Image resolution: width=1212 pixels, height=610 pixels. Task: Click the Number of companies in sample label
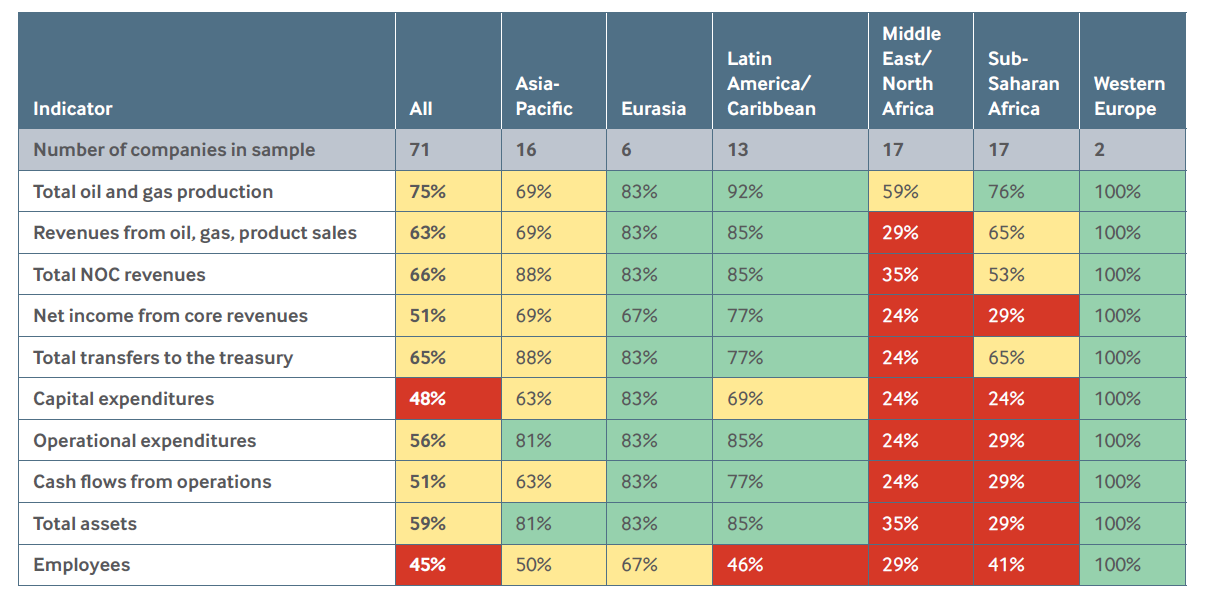point(174,150)
